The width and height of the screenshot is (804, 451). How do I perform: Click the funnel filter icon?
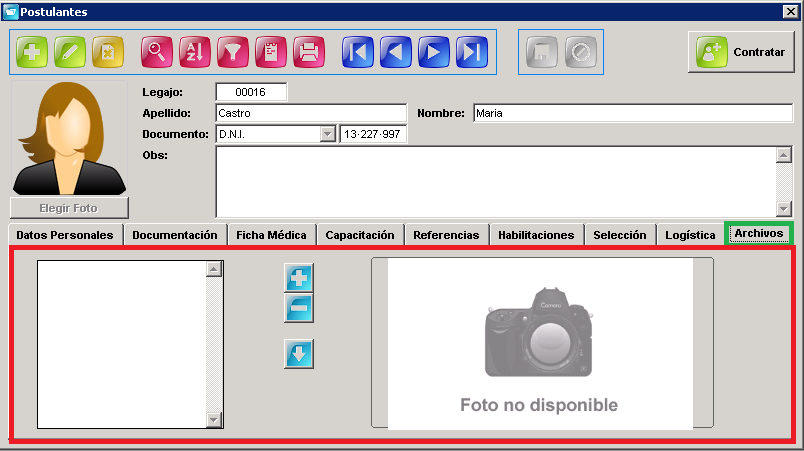233,52
